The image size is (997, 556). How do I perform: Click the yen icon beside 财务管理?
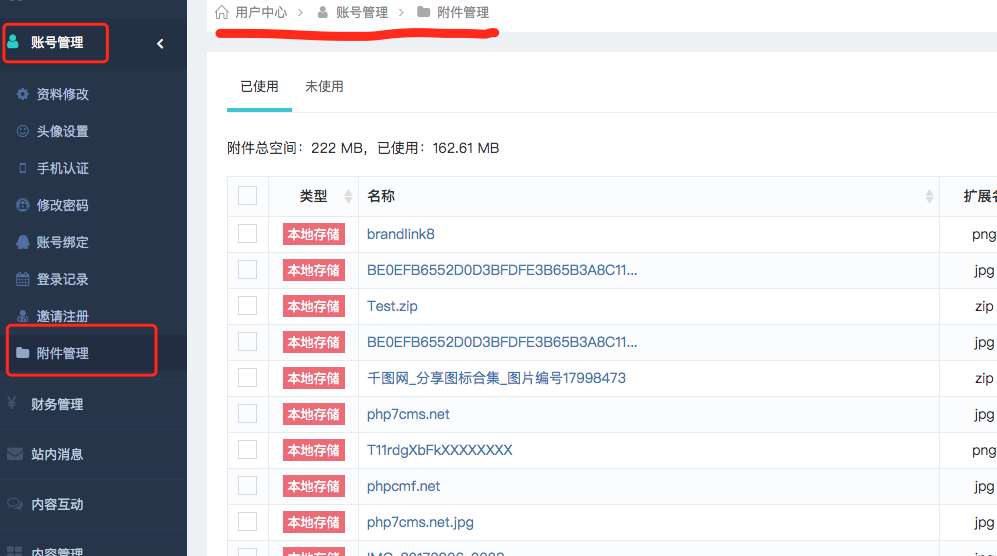(x=12, y=403)
